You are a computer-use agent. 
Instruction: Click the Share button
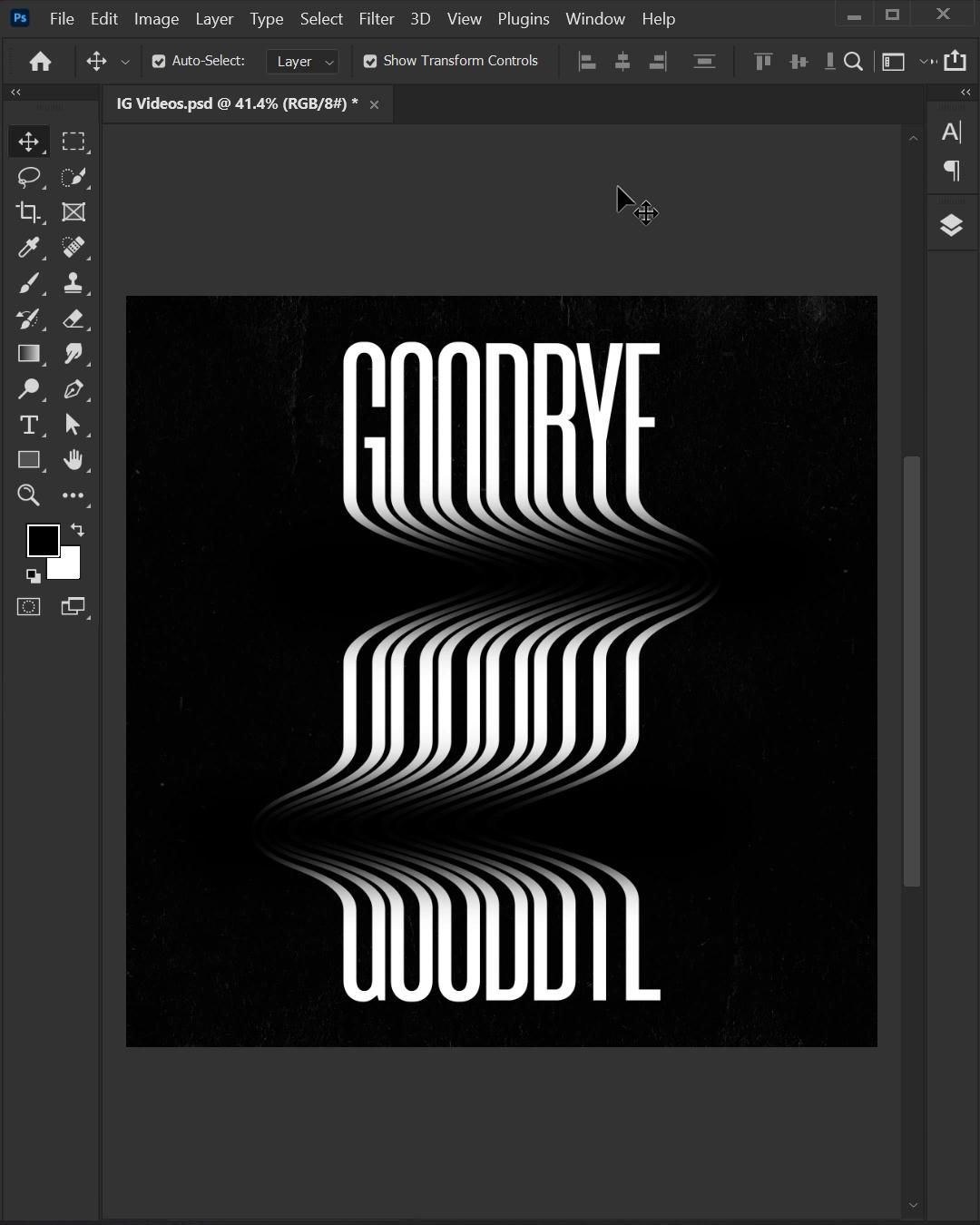pyautogui.click(x=955, y=61)
